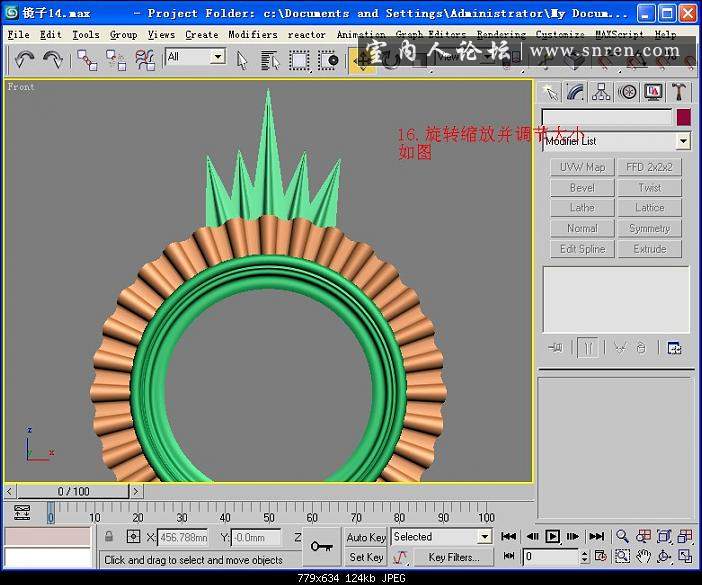Toggle Window/Crossing selection mode
The image size is (702, 585).
click(328, 60)
